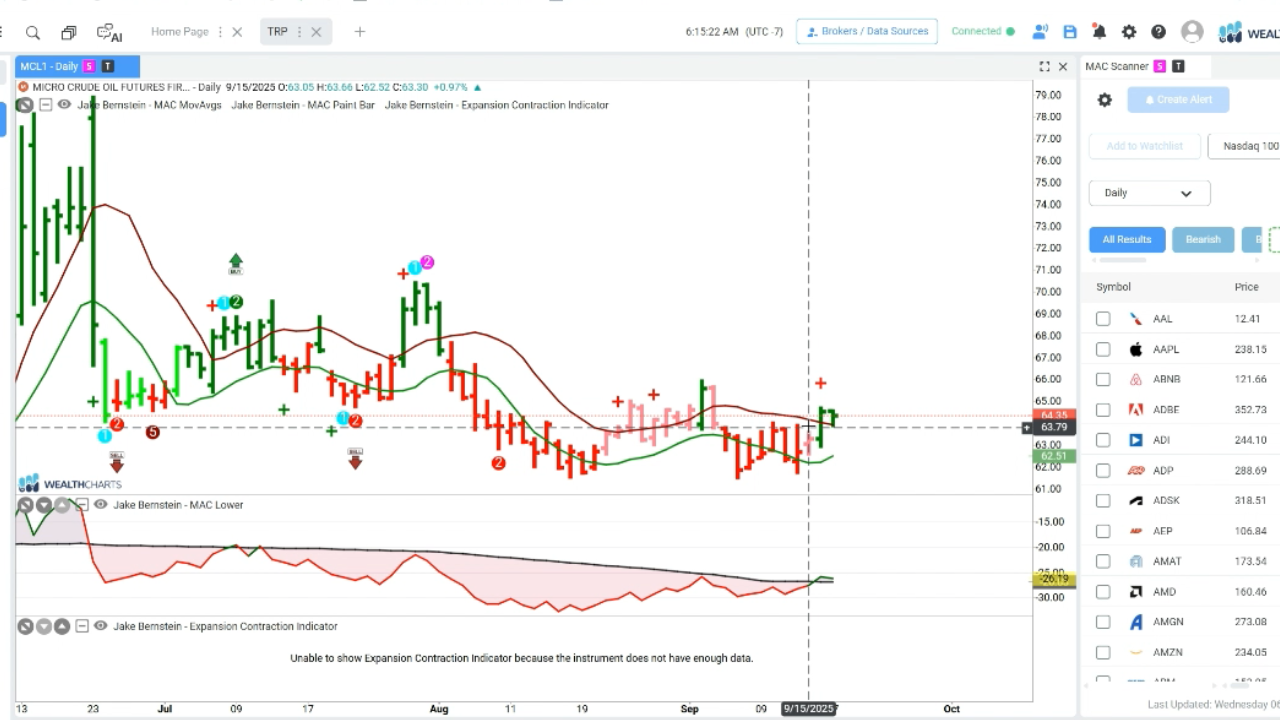Check the ADI row checkbox
Viewport: 1280px width, 720px height.
click(1103, 440)
